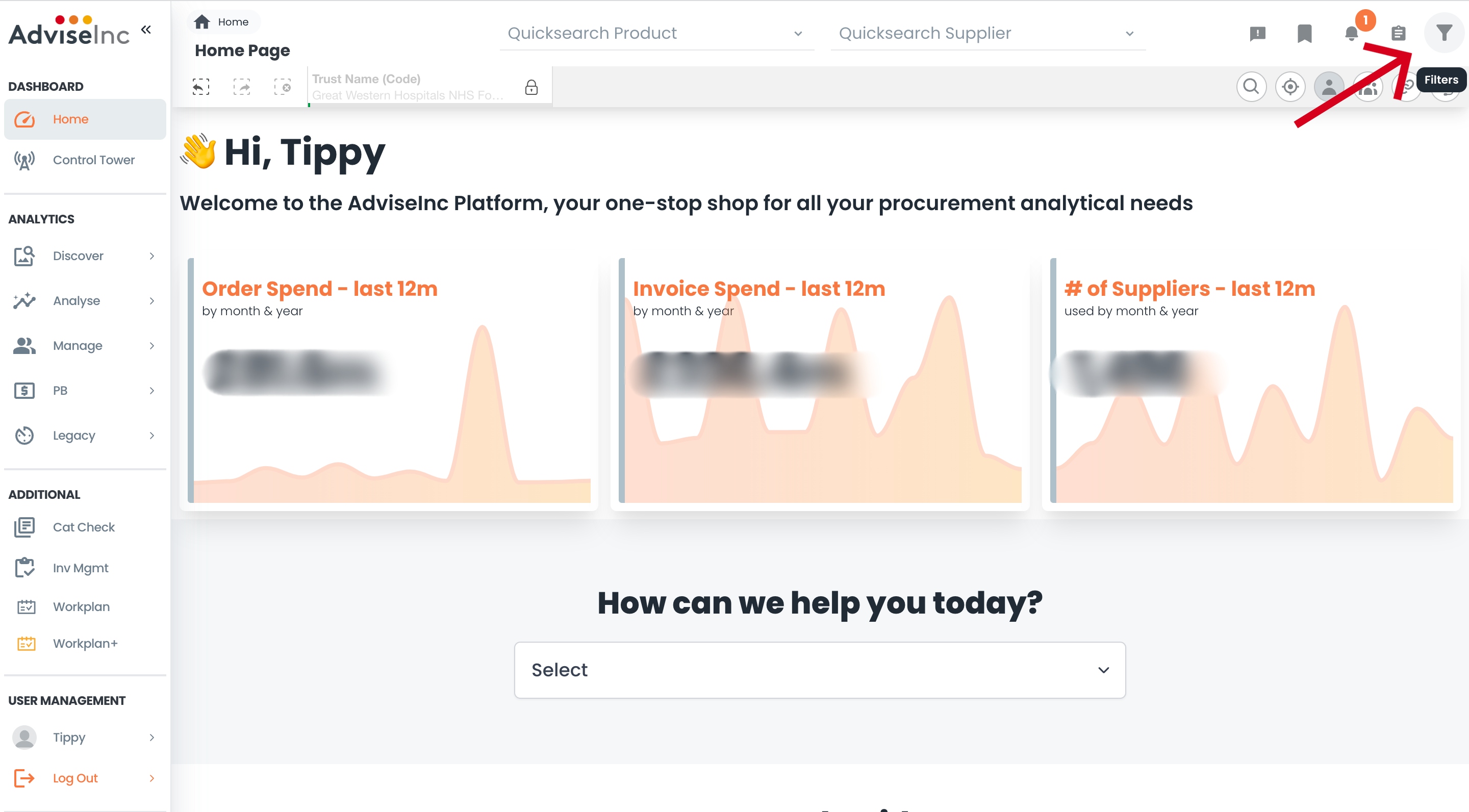Click the bookmark icon in header
Image resolution: width=1469 pixels, height=812 pixels.
coord(1304,34)
